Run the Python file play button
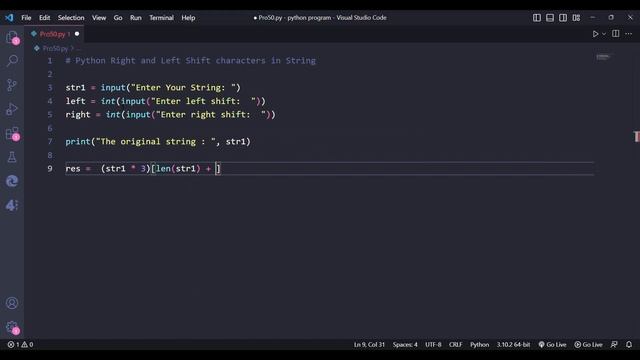 tap(595, 34)
